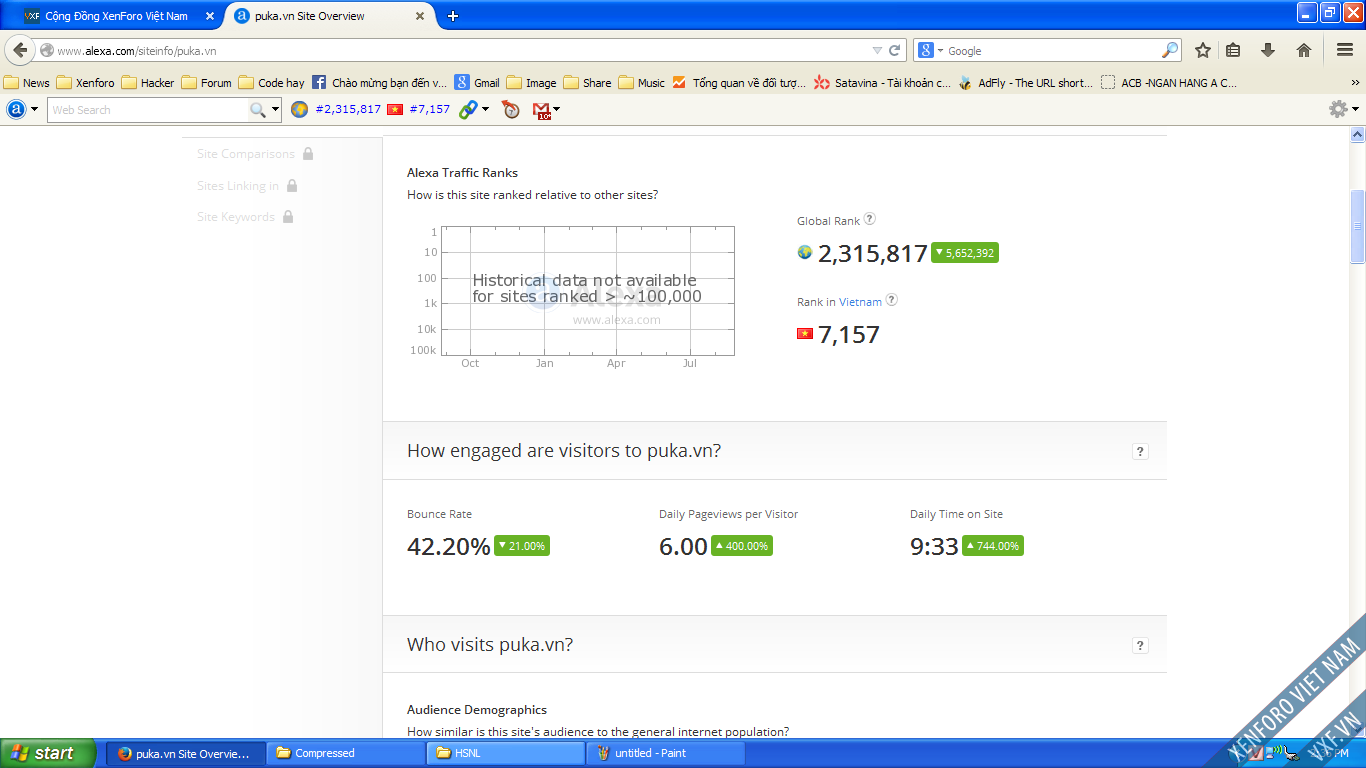Open a new tab with the plus button
Screen dimensions: 1366x768
(453, 16)
